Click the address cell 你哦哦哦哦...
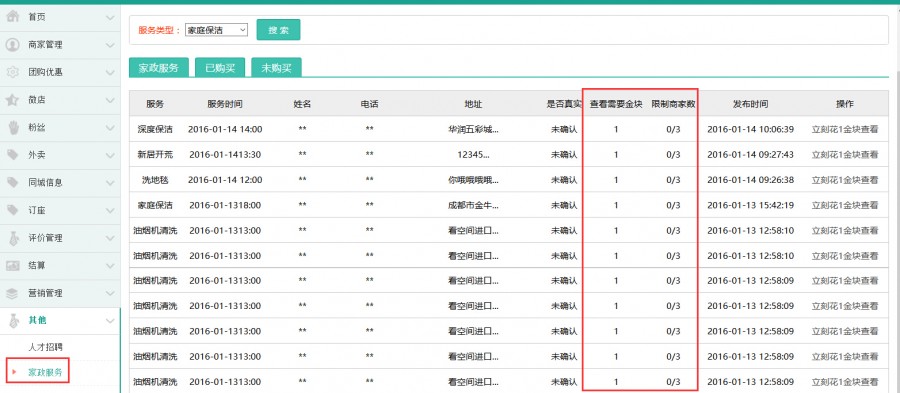 [474, 180]
